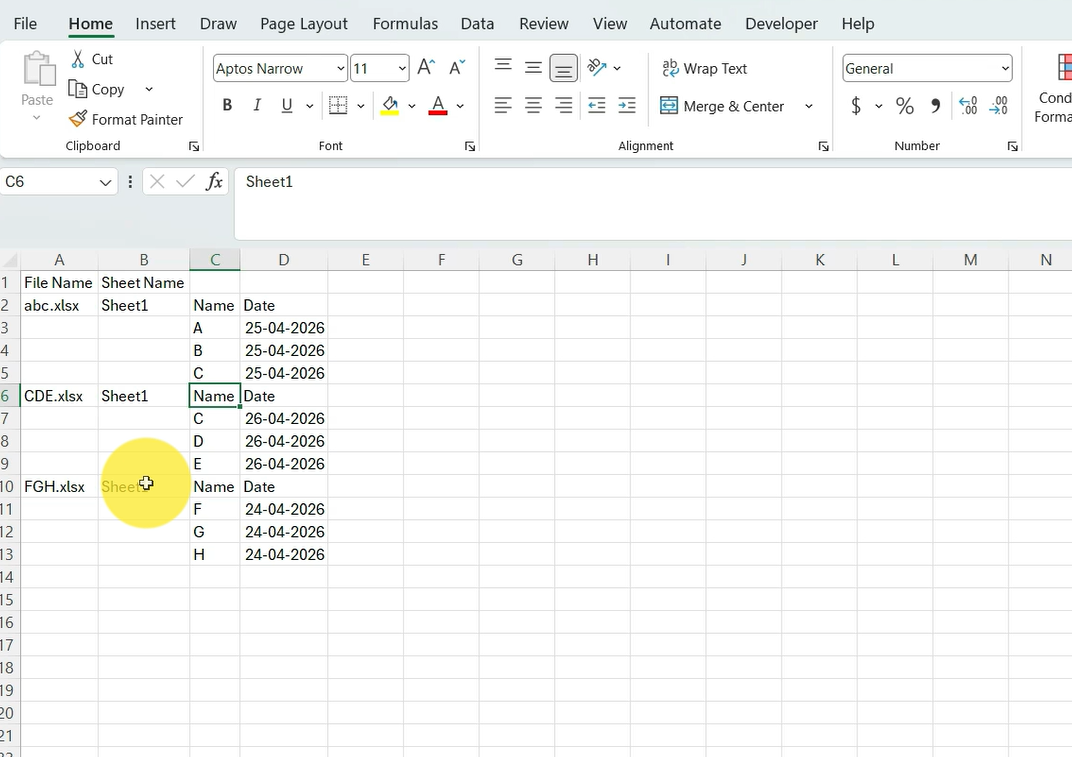Viewport: 1072px width, 757px height.
Task: Click the Comma Style icon
Action: click(935, 106)
